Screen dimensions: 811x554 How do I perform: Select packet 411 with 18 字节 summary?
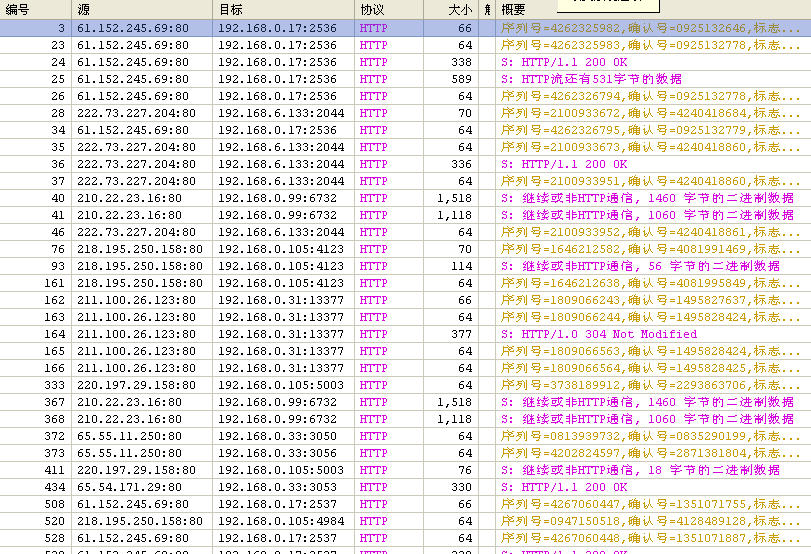pyautogui.click(x=300, y=471)
